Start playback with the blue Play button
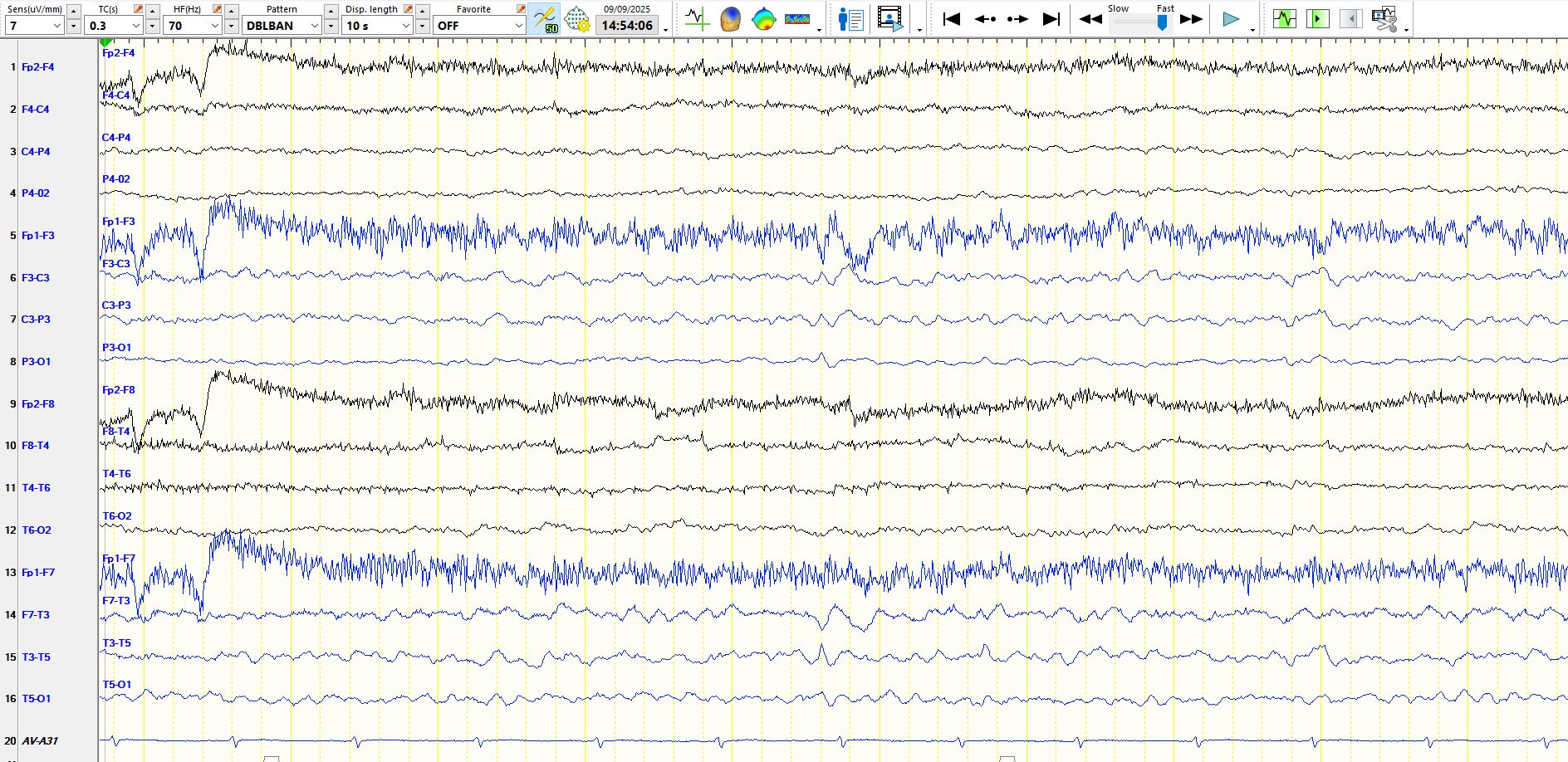Image resolution: width=1568 pixels, height=762 pixels. point(1231,19)
